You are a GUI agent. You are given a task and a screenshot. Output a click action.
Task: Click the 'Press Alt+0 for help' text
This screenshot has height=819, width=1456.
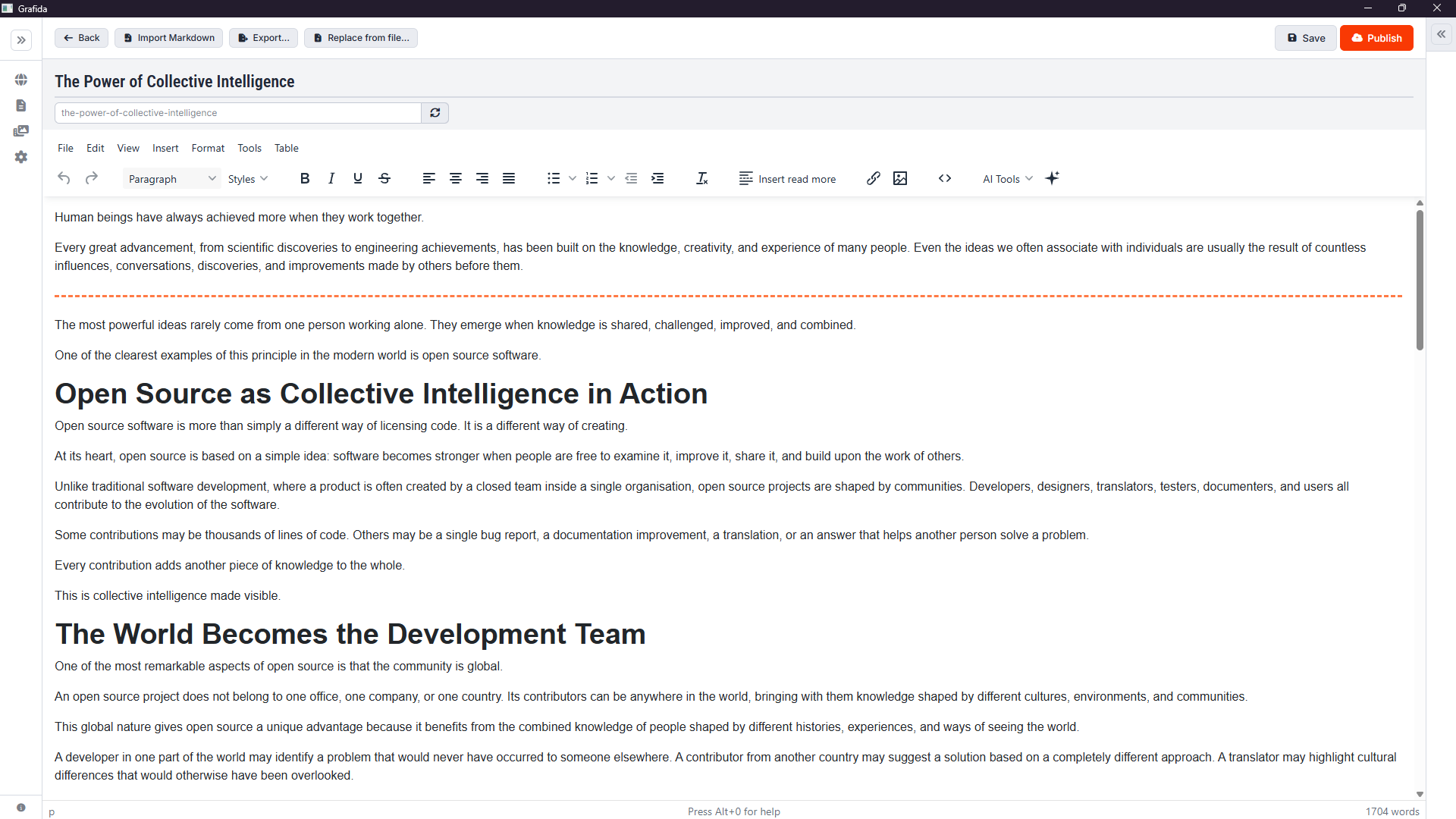(x=734, y=811)
